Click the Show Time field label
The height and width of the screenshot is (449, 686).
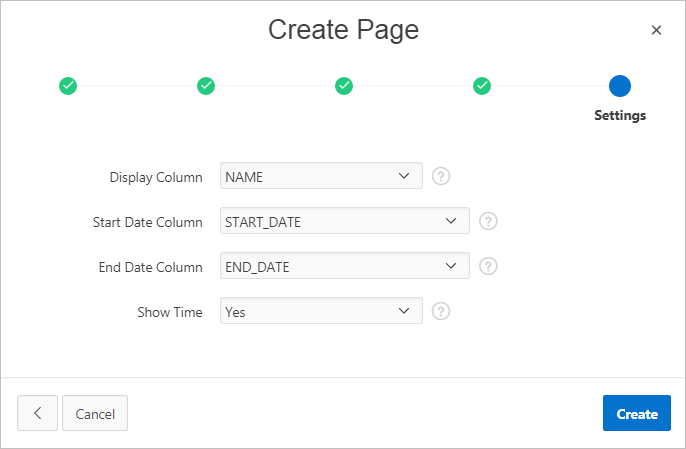click(x=170, y=312)
